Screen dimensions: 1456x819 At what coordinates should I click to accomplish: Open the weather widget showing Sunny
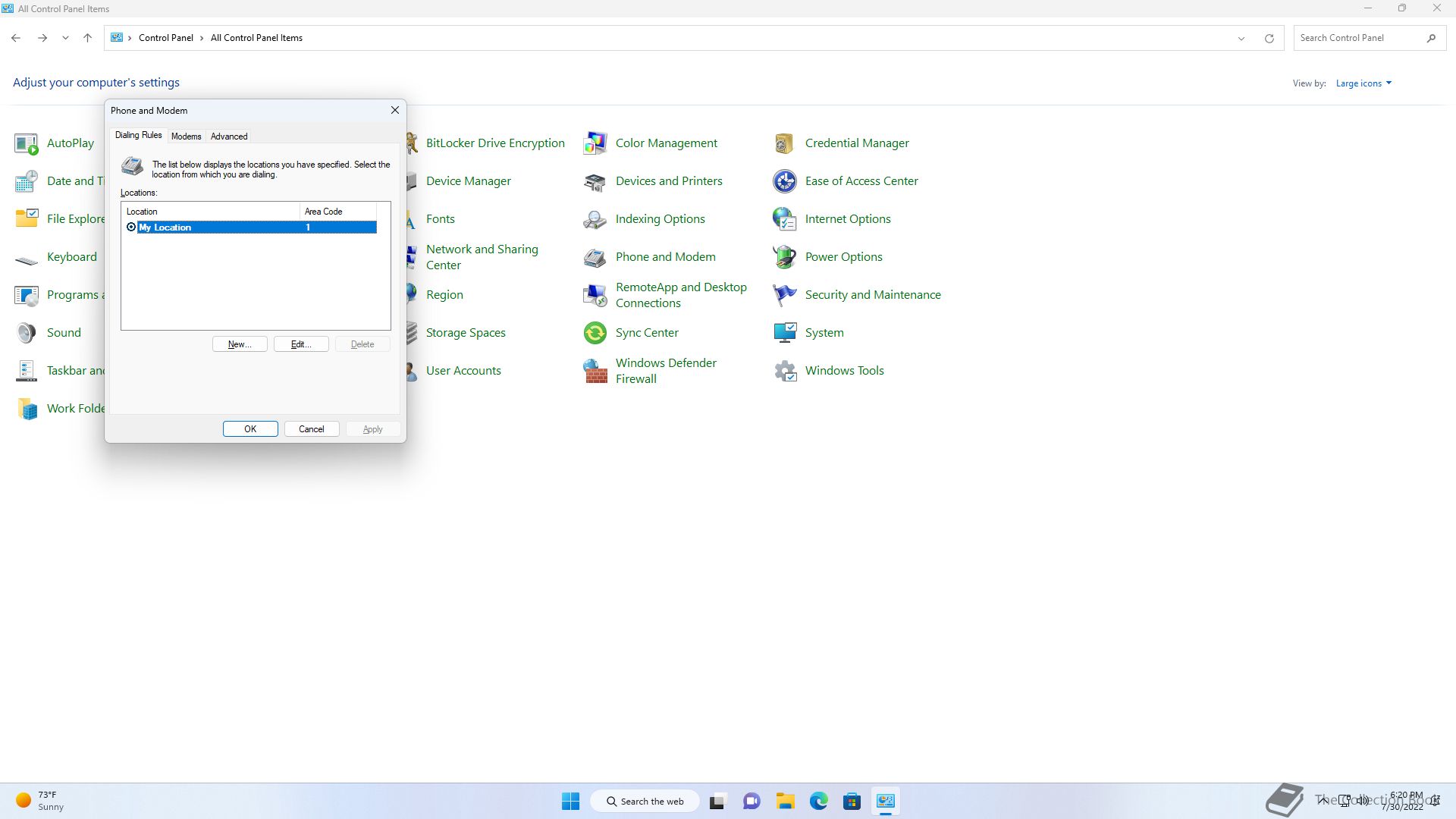point(40,802)
